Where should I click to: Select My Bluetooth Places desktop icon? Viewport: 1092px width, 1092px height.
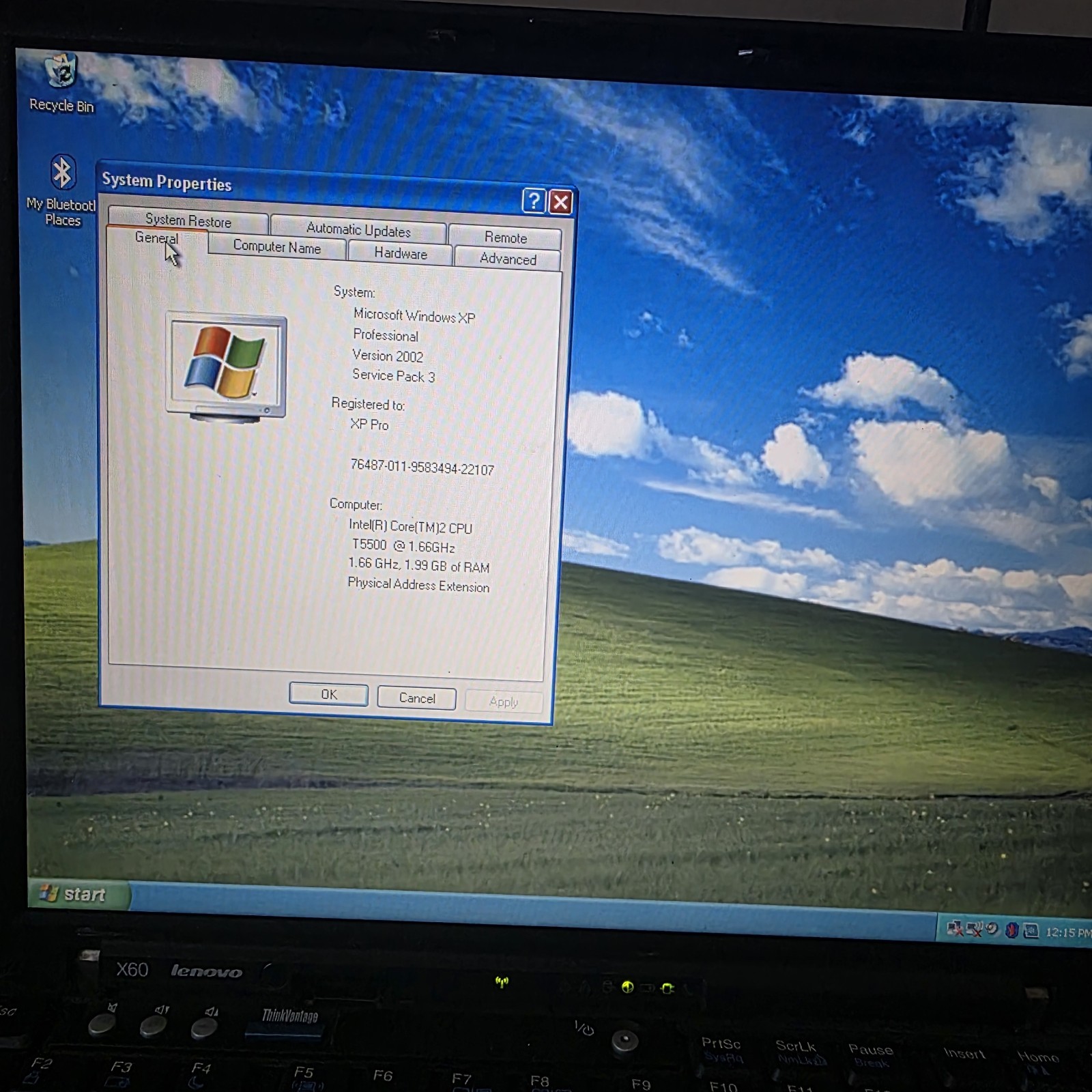point(61,190)
